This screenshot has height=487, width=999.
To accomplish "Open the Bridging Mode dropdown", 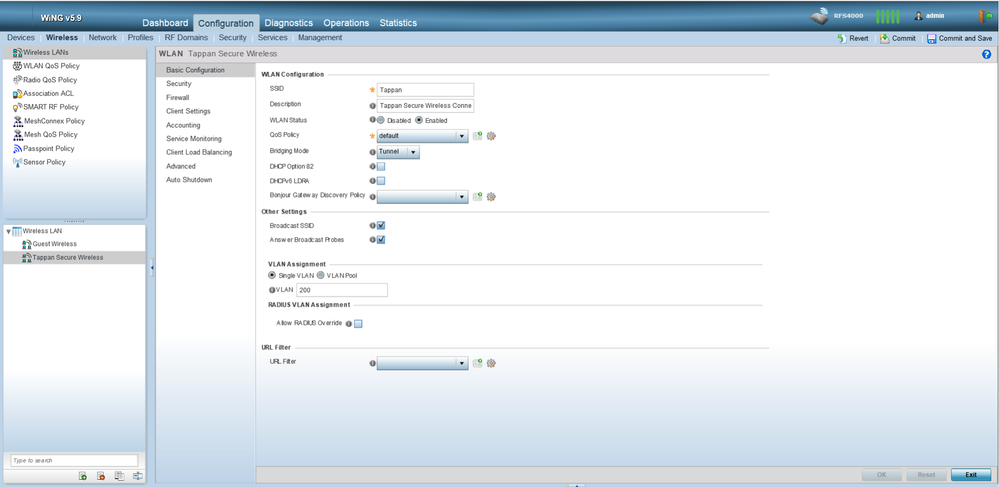I will pyautogui.click(x=413, y=152).
